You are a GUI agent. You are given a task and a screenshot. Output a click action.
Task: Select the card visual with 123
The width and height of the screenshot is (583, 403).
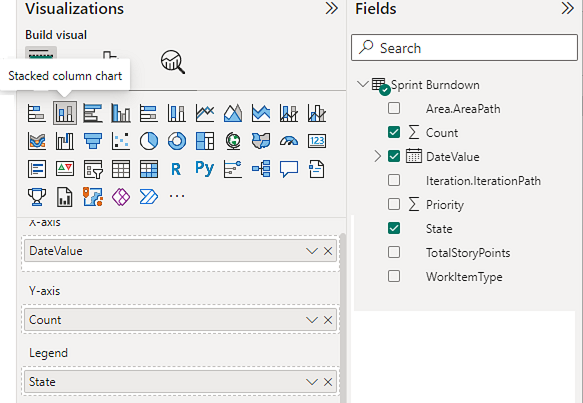pyautogui.click(x=317, y=141)
